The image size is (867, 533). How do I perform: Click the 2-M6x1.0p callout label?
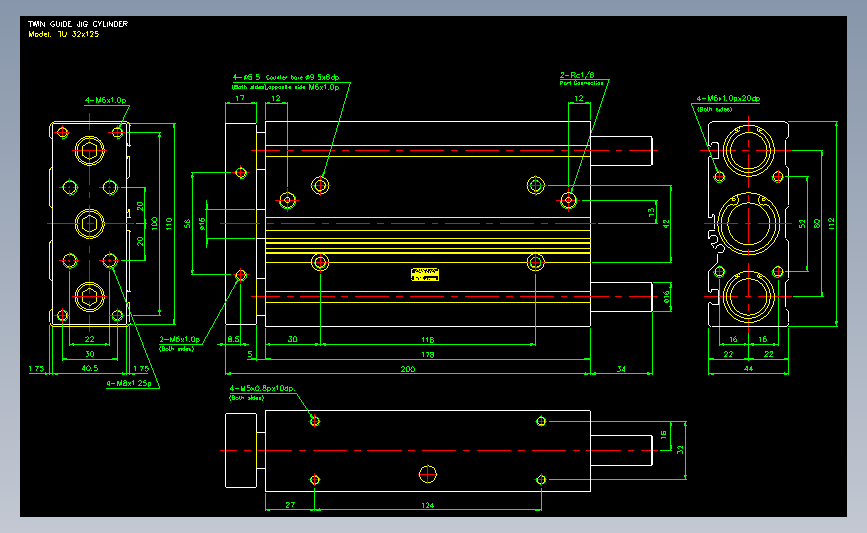pyautogui.click(x=180, y=339)
